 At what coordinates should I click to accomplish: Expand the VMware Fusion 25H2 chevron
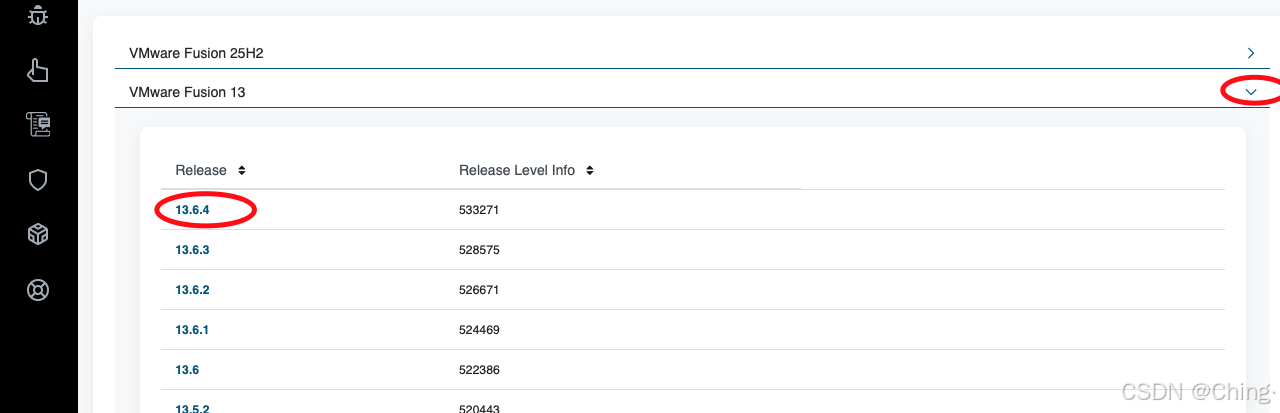point(1250,52)
